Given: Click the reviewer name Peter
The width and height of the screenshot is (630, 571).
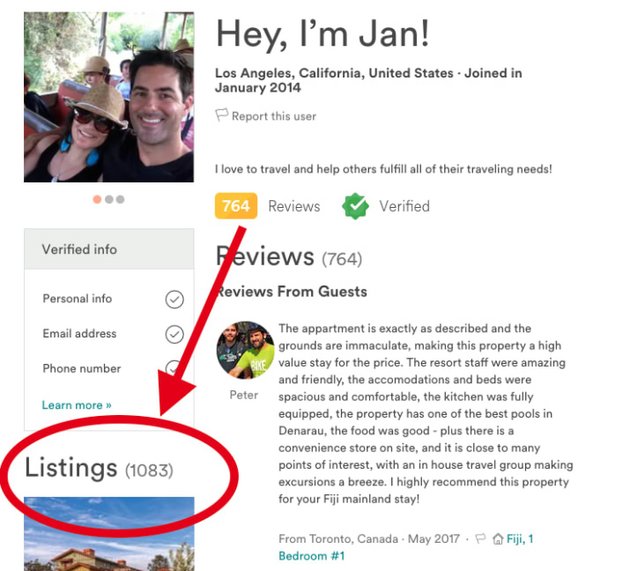Looking at the screenshot, I should pyautogui.click(x=243, y=394).
